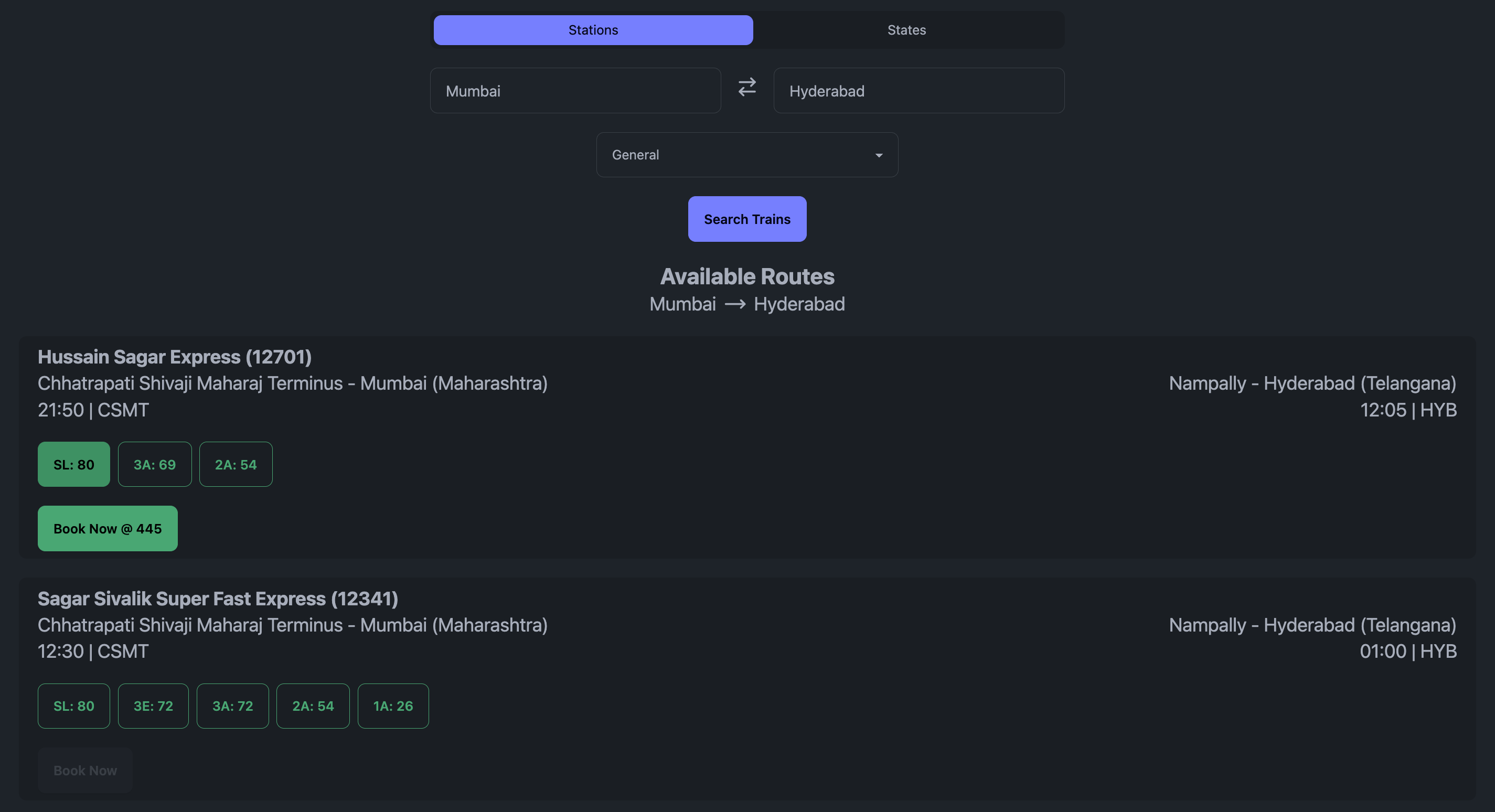
Task: Choose SL: 80 on Sagar Sivalik Express
Action: click(x=74, y=706)
